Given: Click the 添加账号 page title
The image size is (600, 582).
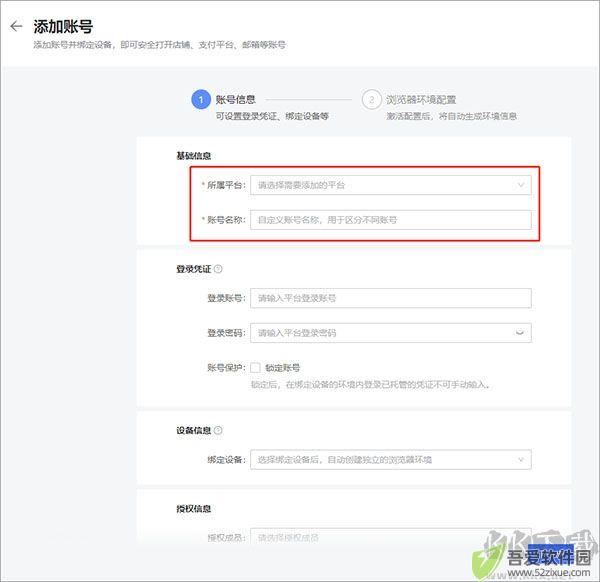Looking at the screenshot, I should pyautogui.click(x=63, y=26).
